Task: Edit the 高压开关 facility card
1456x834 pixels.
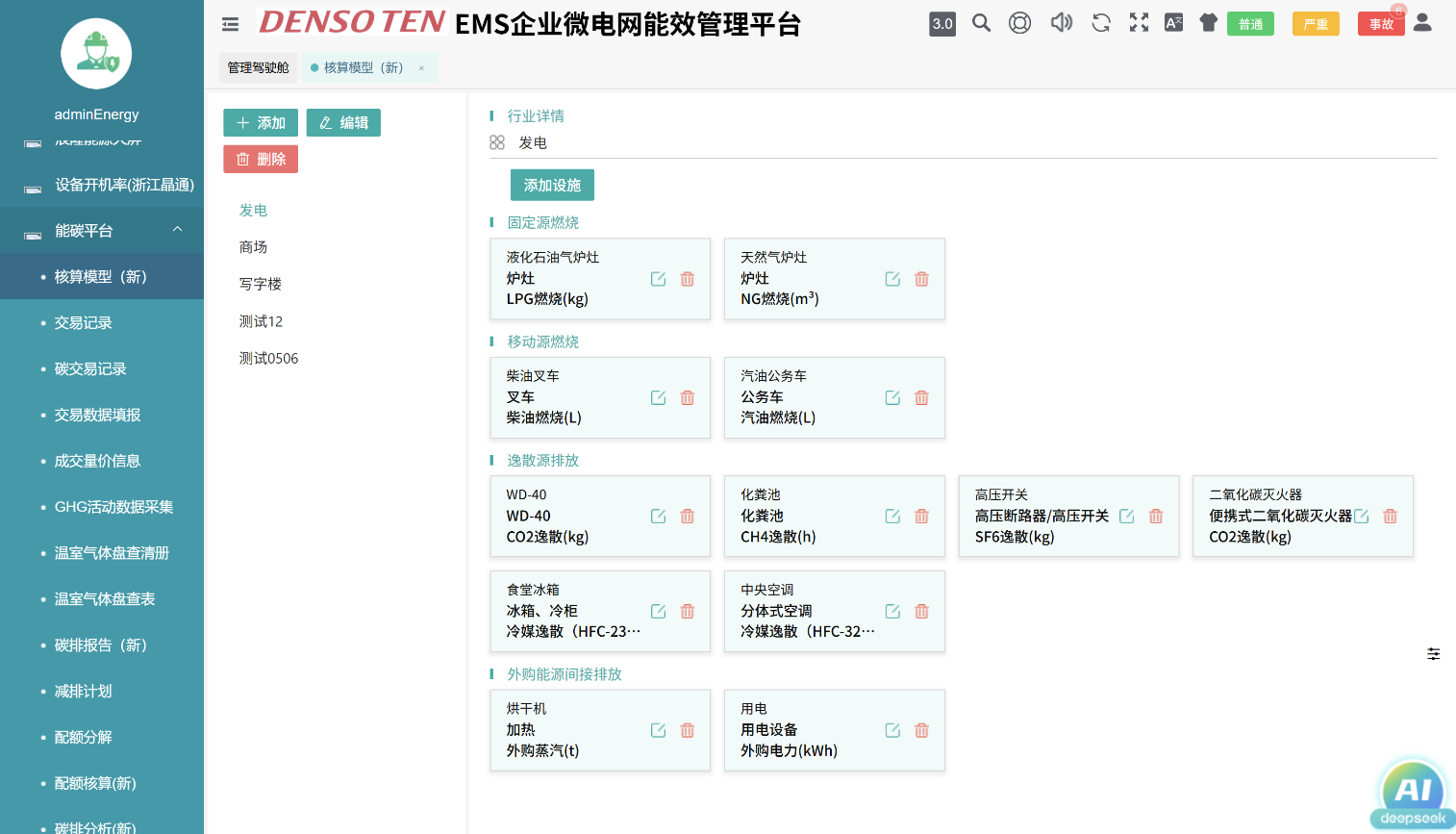Action: 1126,517
